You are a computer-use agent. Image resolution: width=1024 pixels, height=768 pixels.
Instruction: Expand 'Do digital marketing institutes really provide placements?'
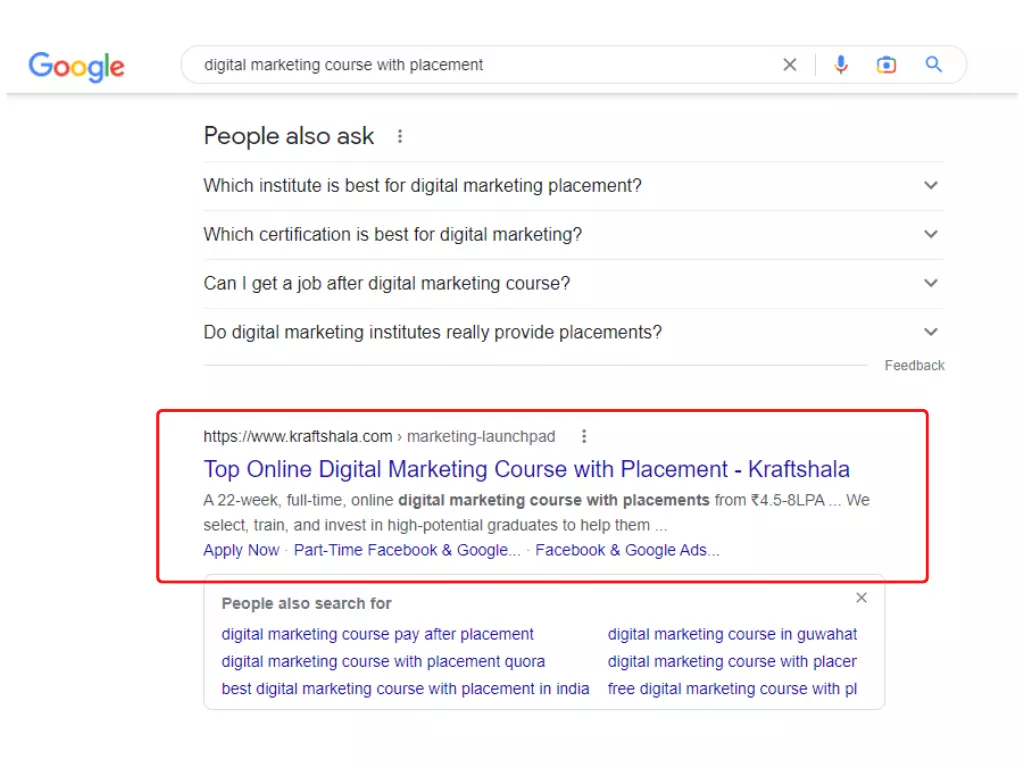coord(573,332)
